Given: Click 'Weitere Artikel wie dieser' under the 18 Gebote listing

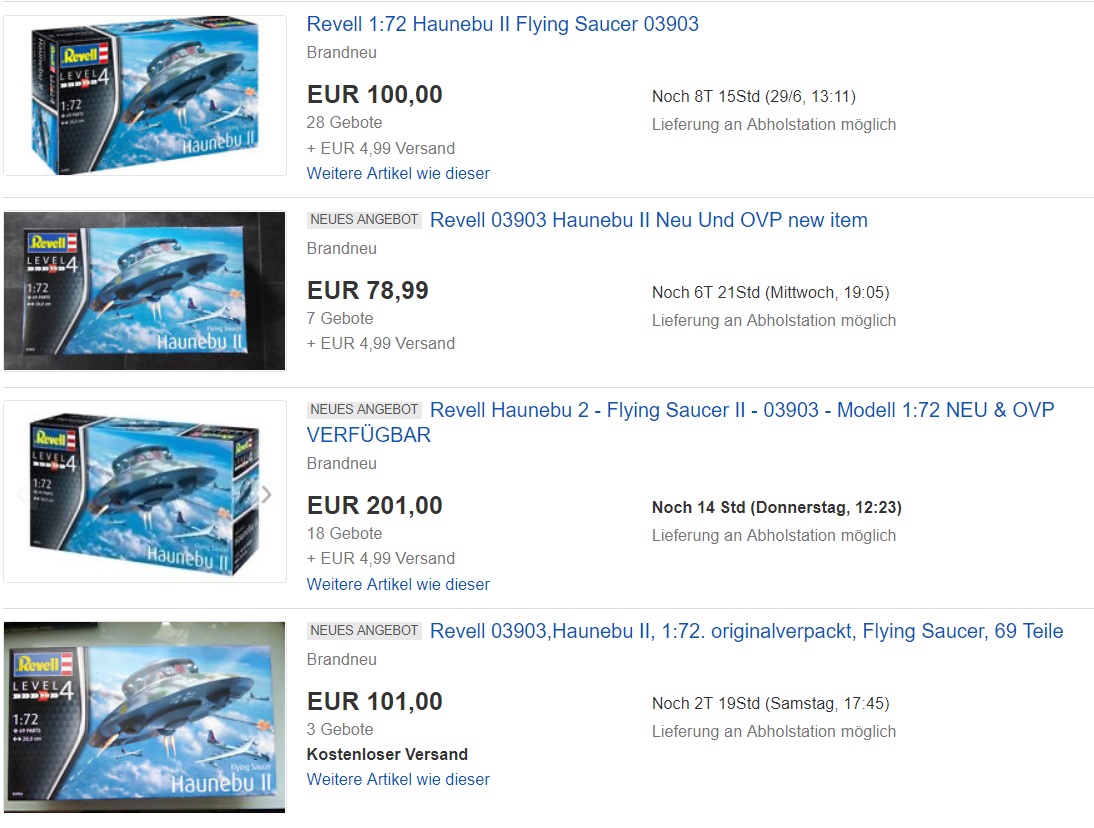Looking at the screenshot, I should coord(398,584).
